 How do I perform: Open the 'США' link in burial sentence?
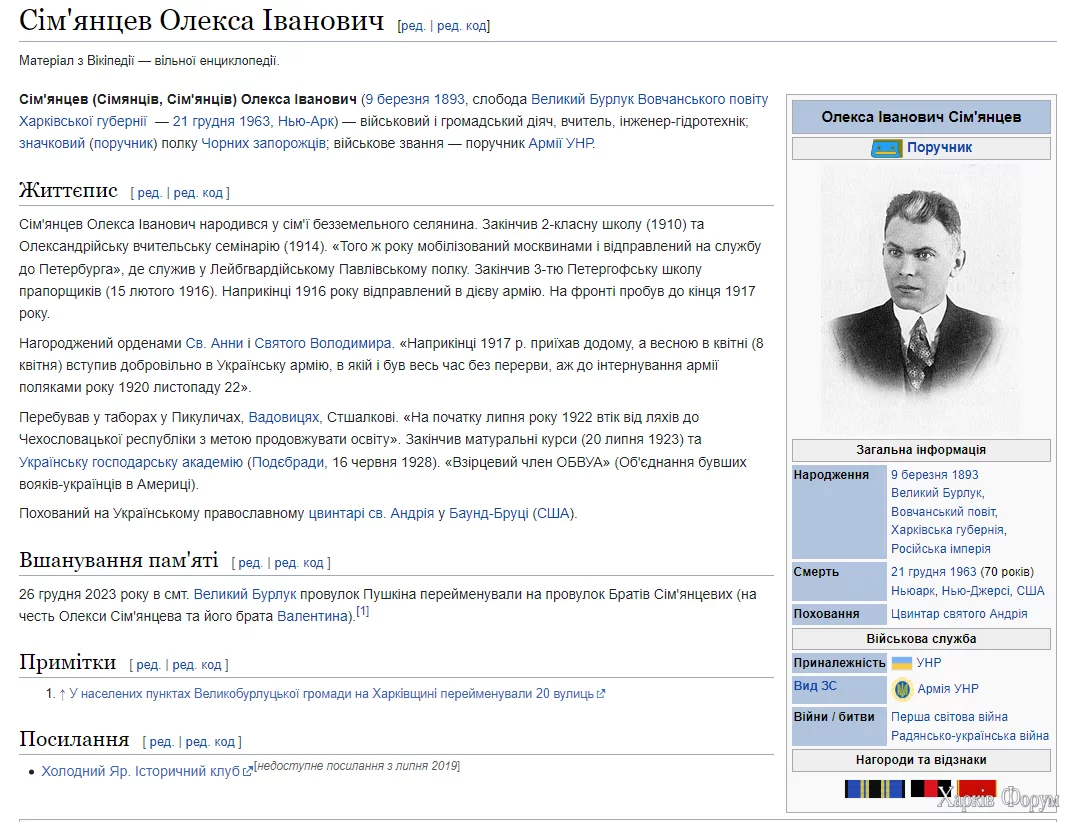click(554, 513)
